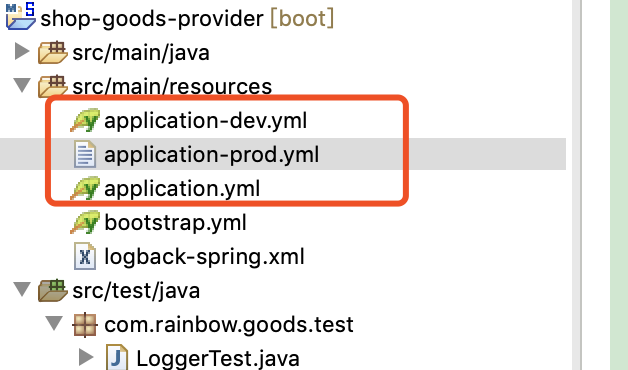Click the vertical scrollbar of the explorer

tap(576, 185)
